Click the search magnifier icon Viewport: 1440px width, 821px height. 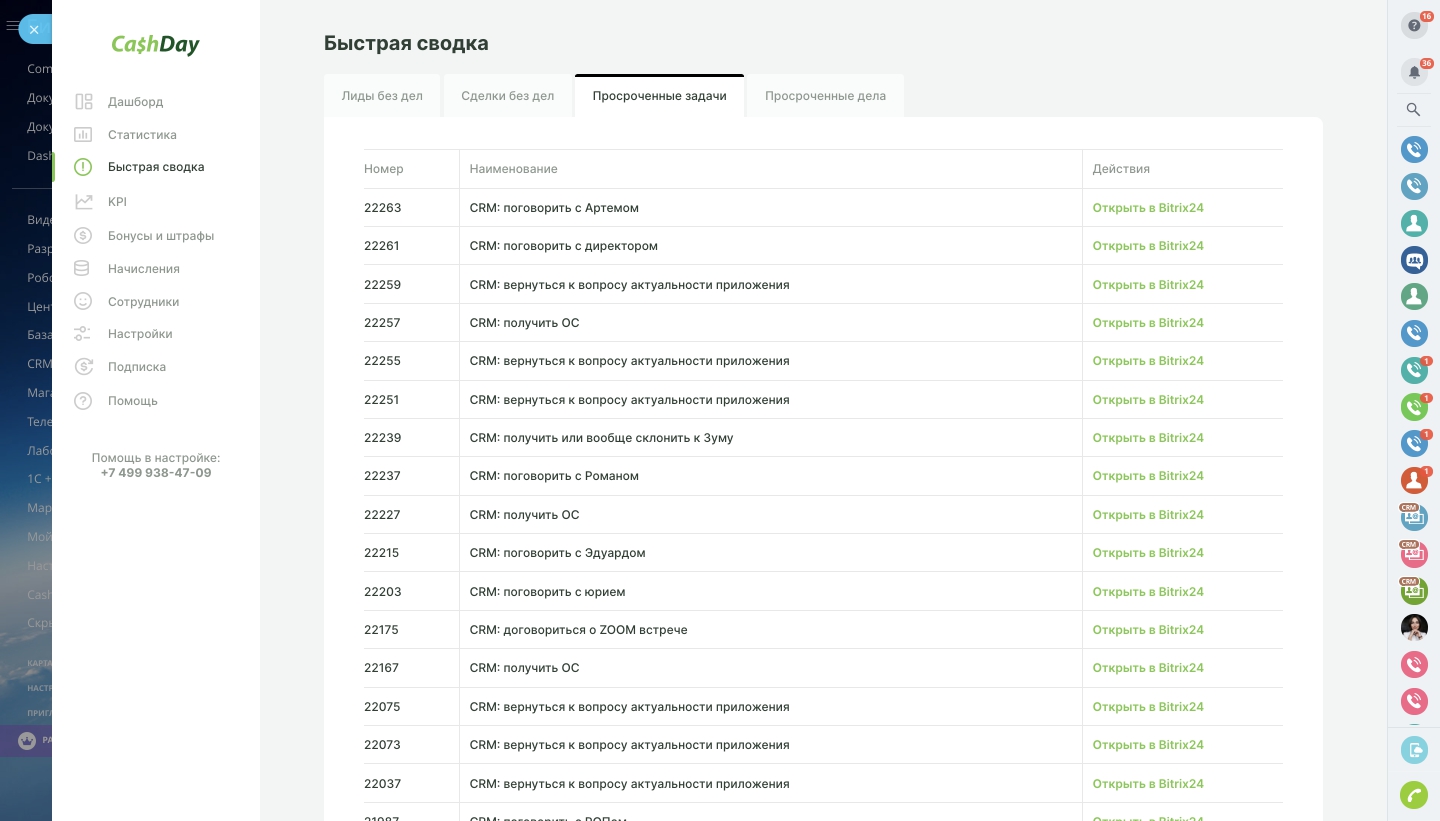tap(1414, 110)
